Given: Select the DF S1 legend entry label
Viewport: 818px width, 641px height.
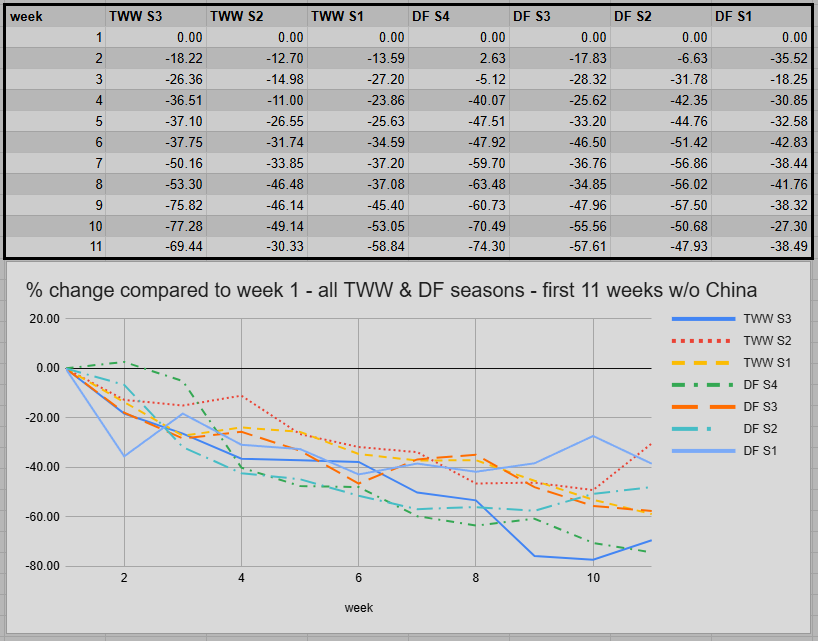Looking at the screenshot, I should [x=763, y=451].
